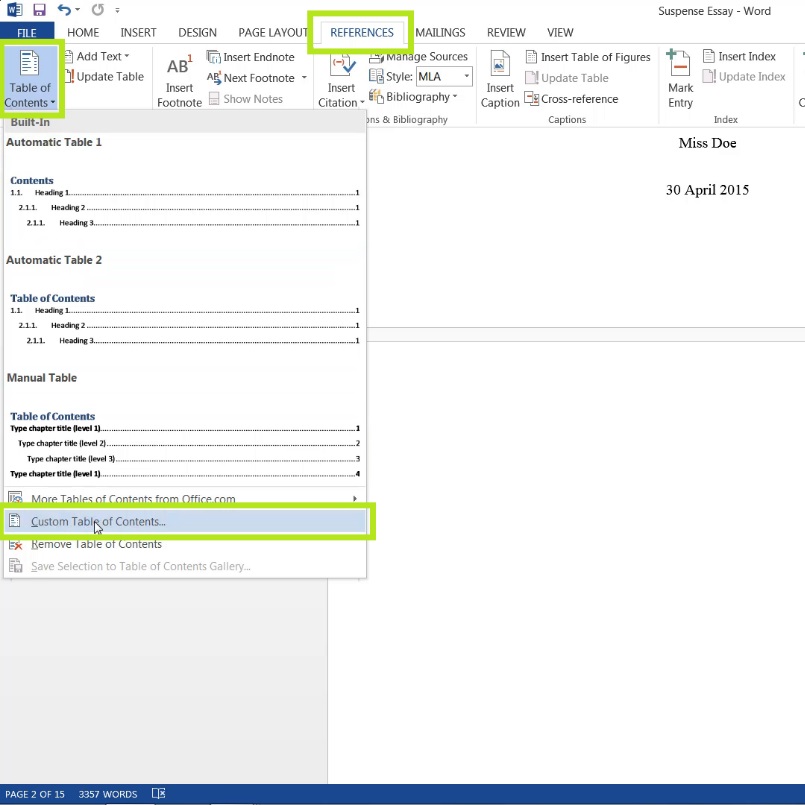The width and height of the screenshot is (805, 805).
Task: Switch to the DESIGN tab
Action: (x=197, y=33)
